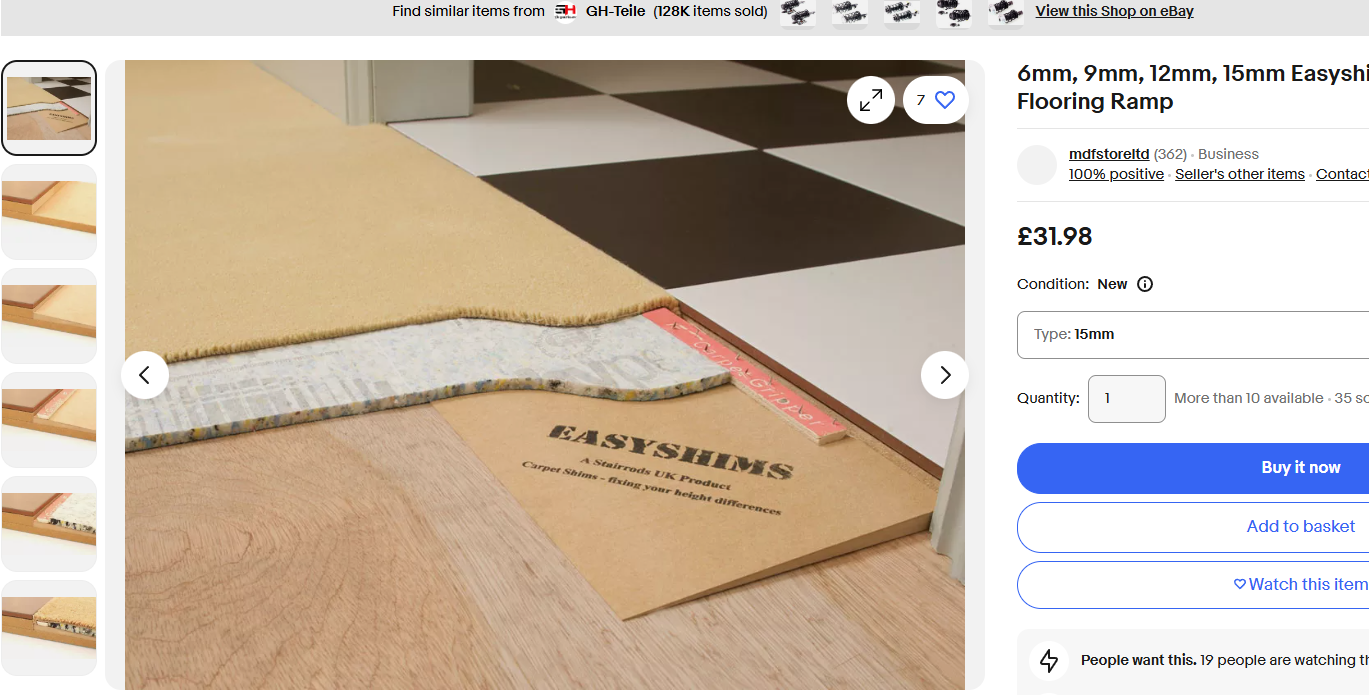Open the Type dropdown showing 15mm
1369x695 pixels.
point(1192,334)
